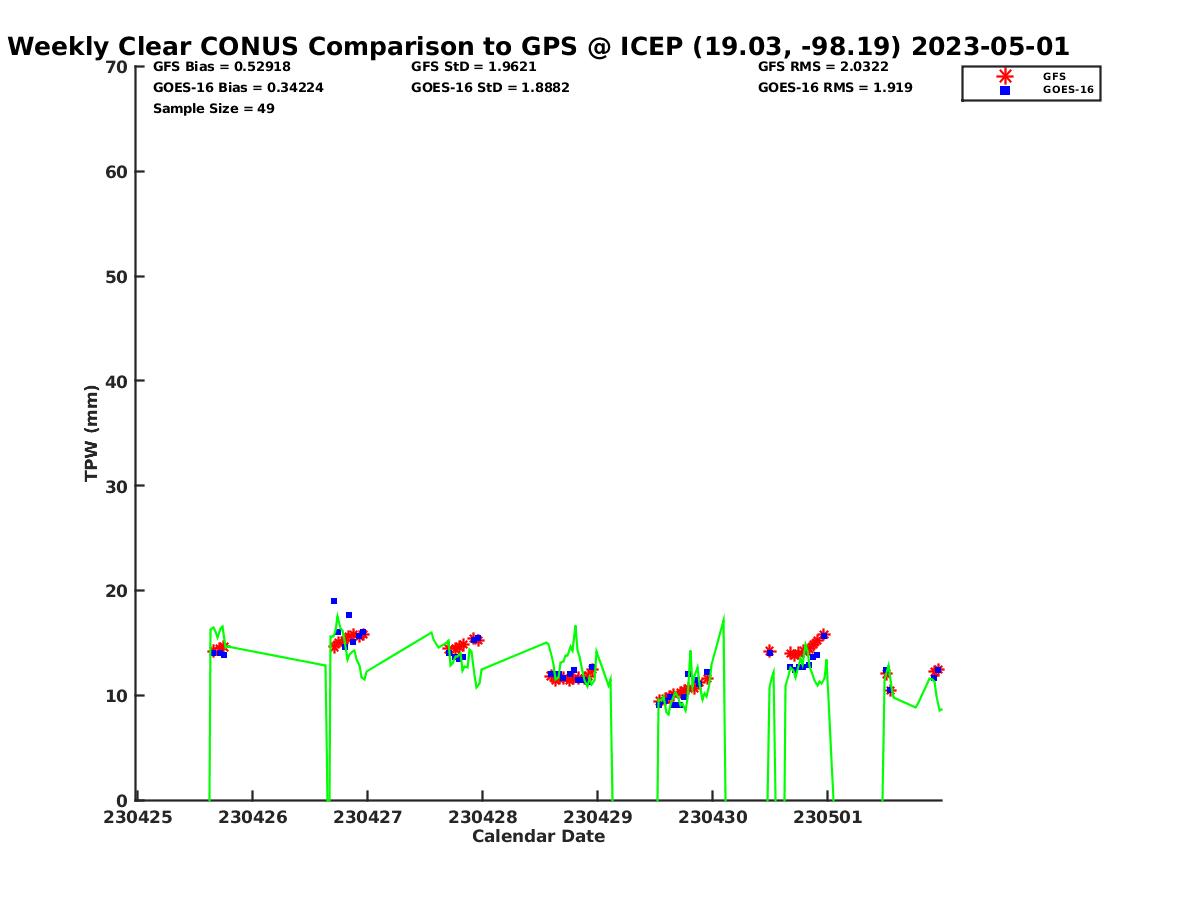Select the highest blue GOES-16 data point
1200x900 pixels.
pos(334,601)
